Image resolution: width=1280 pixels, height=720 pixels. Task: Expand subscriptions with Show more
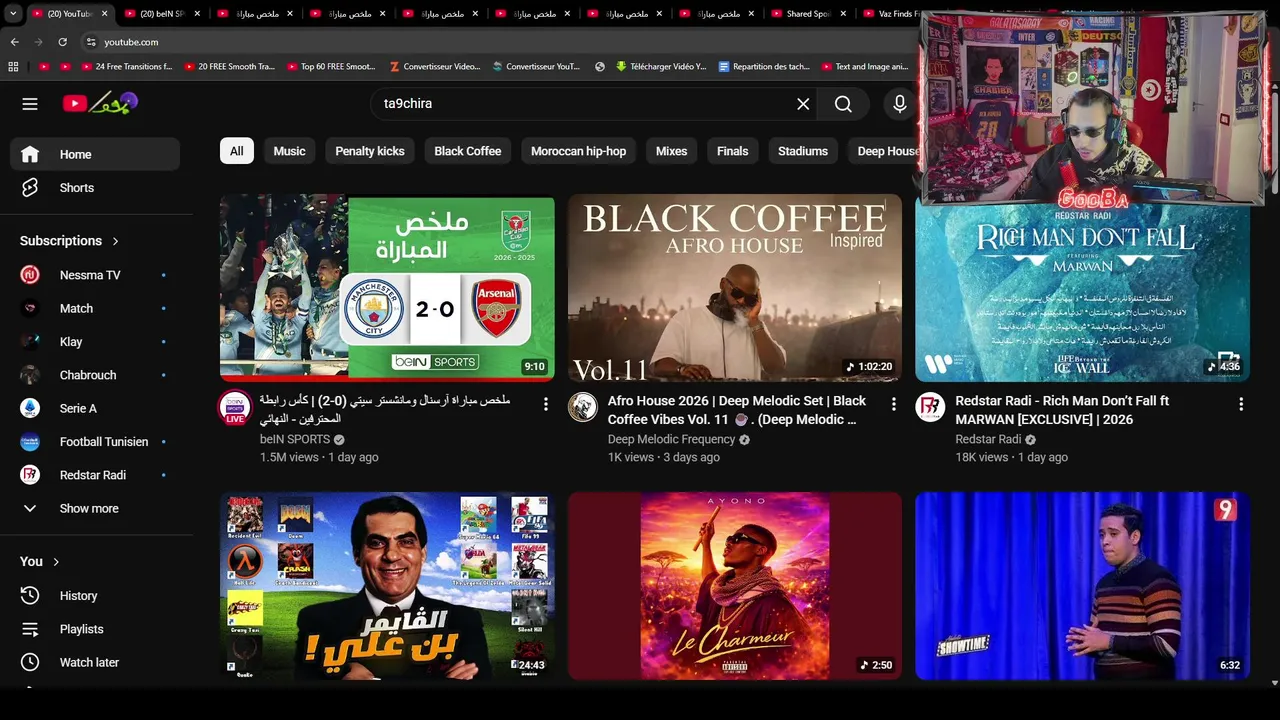(x=95, y=508)
